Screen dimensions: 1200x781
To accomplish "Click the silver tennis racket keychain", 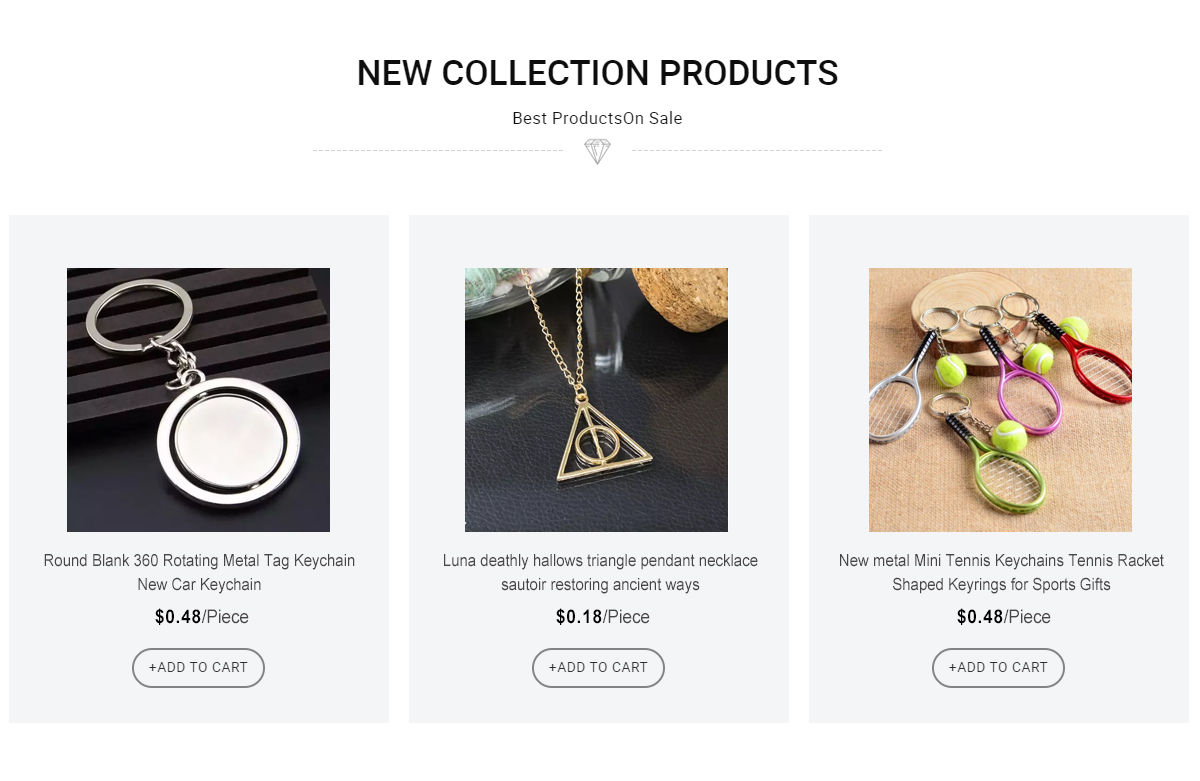I will point(893,401).
